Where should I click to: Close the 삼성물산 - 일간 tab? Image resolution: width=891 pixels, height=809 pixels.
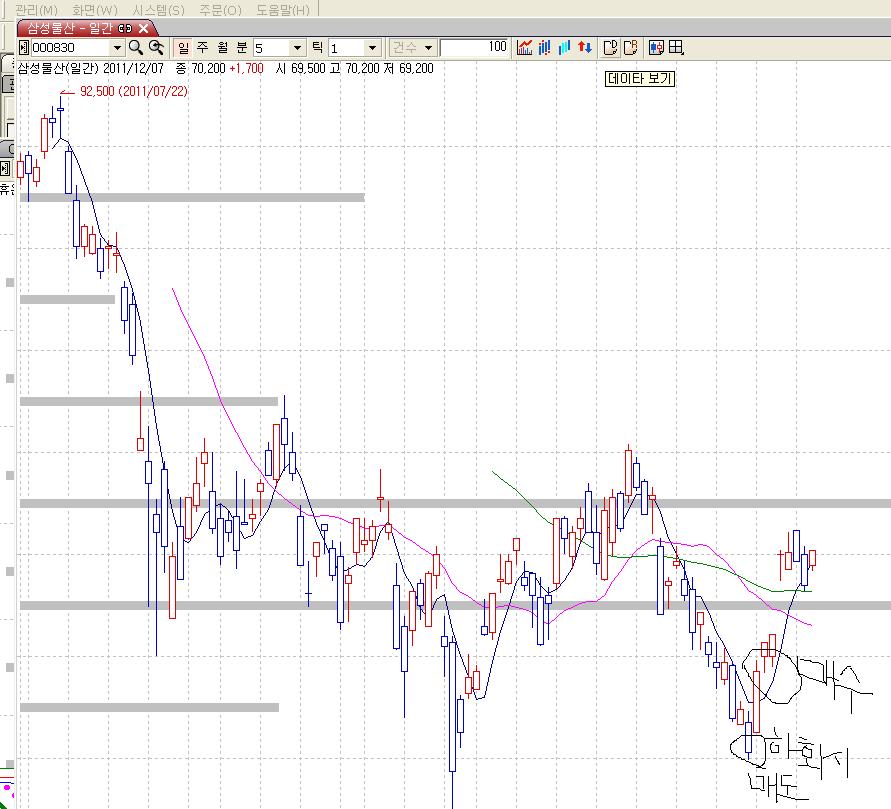pyautogui.click(x=144, y=28)
